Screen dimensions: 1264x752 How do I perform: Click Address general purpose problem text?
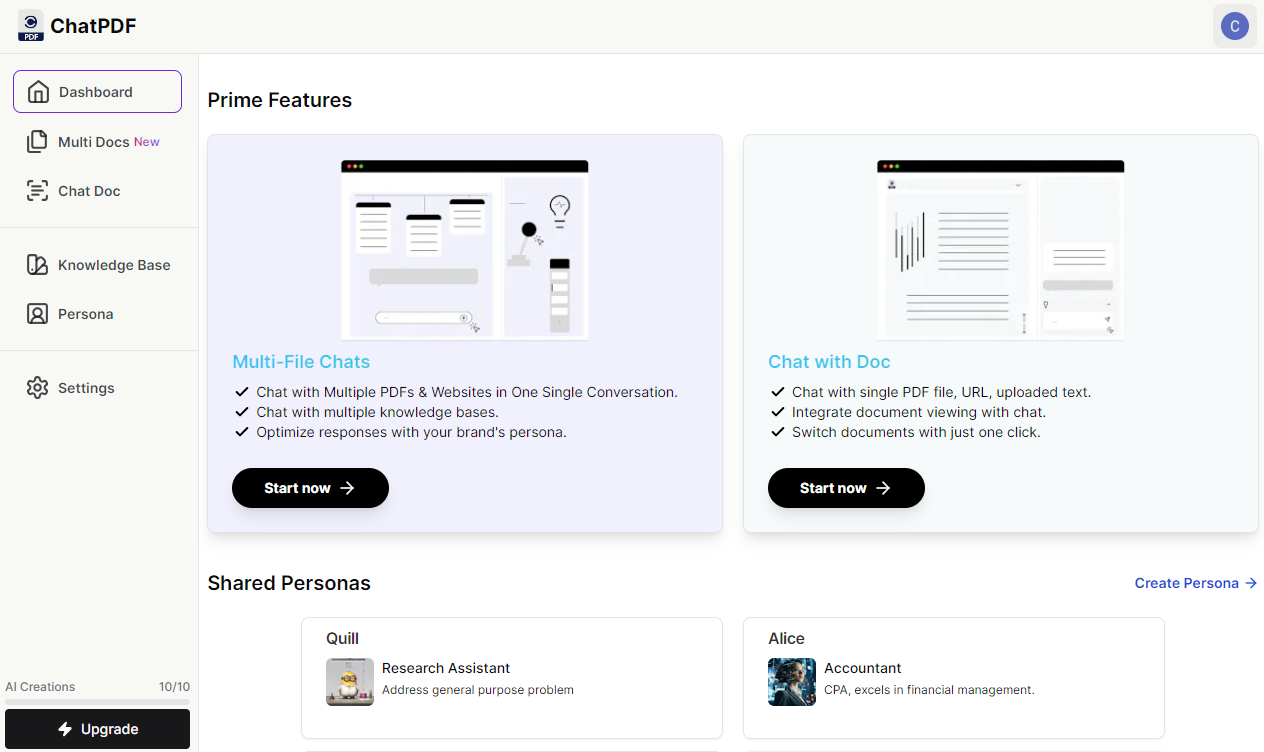pos(478,690)
